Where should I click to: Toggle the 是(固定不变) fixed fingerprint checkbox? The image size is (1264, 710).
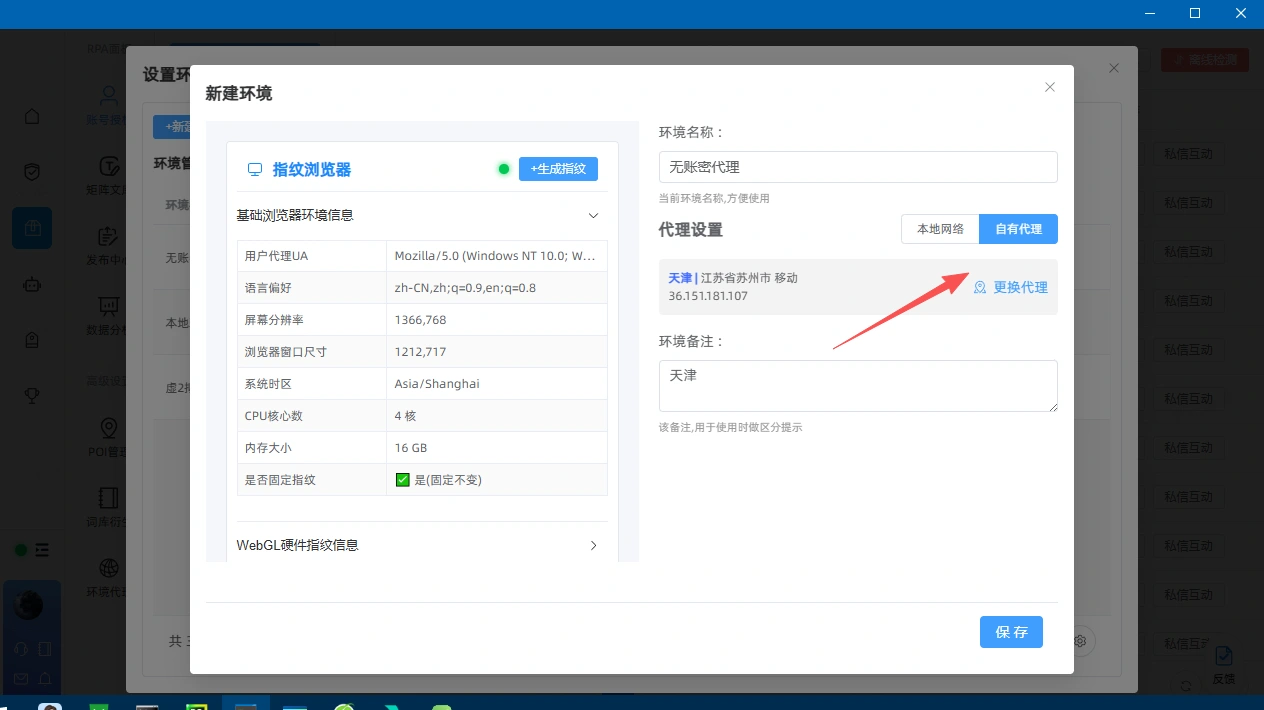[x=403, y=480]
